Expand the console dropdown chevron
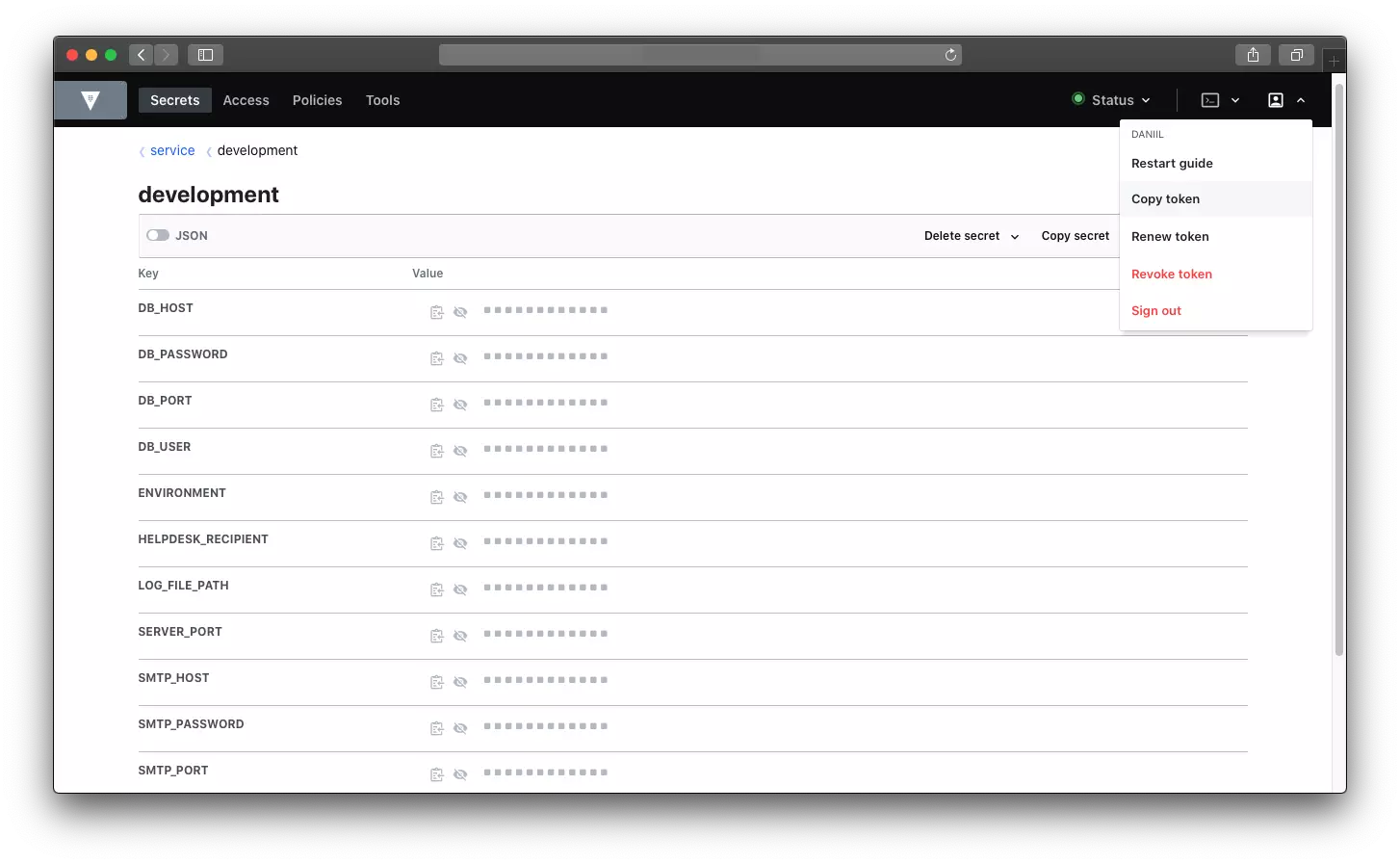This screenshot has width=1400, height=864. [1235, 100]
